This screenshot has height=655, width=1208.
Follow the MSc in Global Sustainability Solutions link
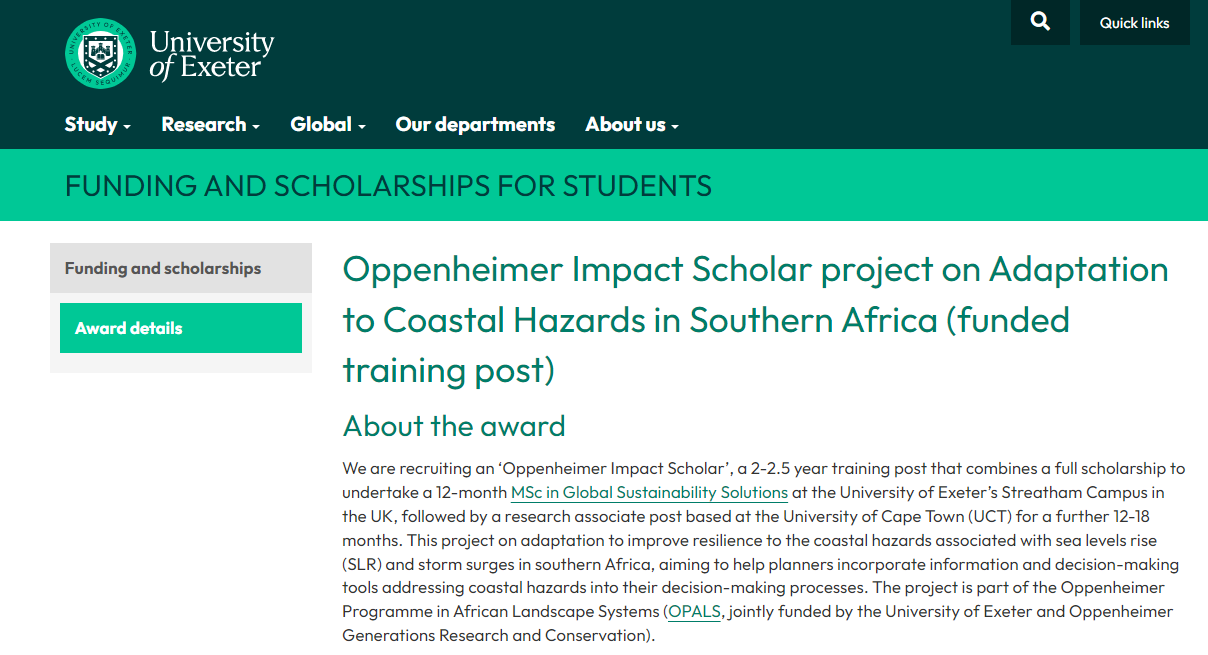[649, 492]
